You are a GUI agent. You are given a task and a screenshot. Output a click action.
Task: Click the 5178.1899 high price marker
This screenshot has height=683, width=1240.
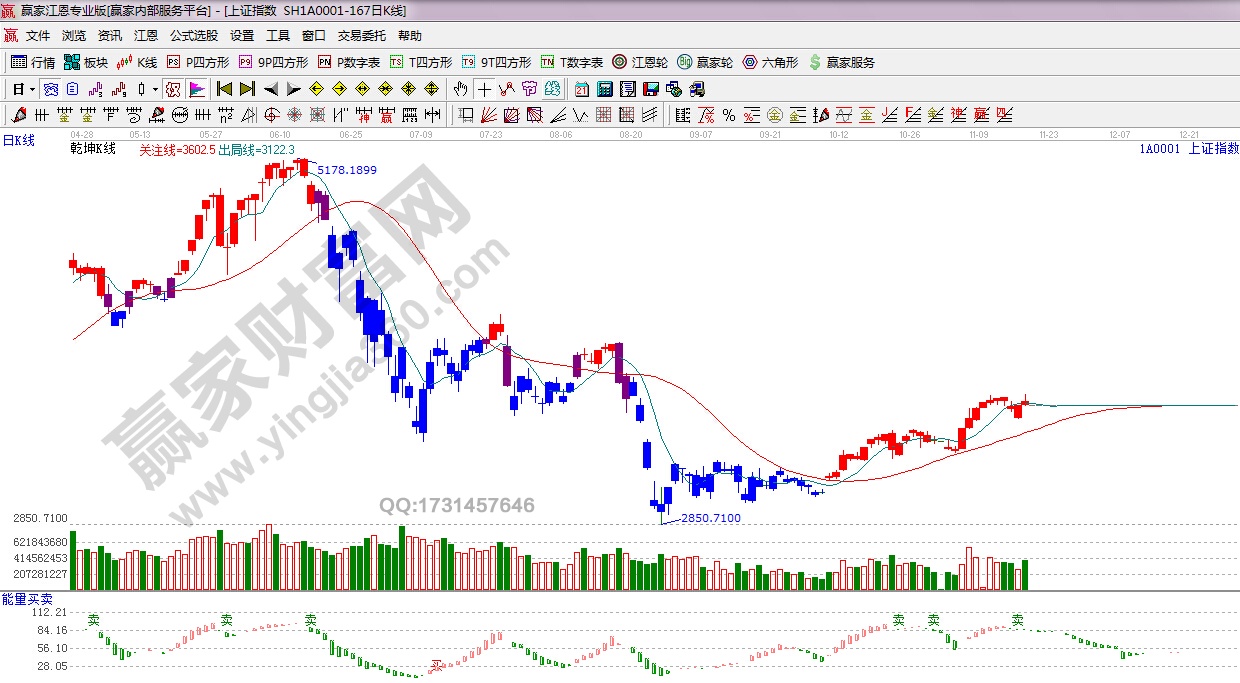(x=347, y=170)
